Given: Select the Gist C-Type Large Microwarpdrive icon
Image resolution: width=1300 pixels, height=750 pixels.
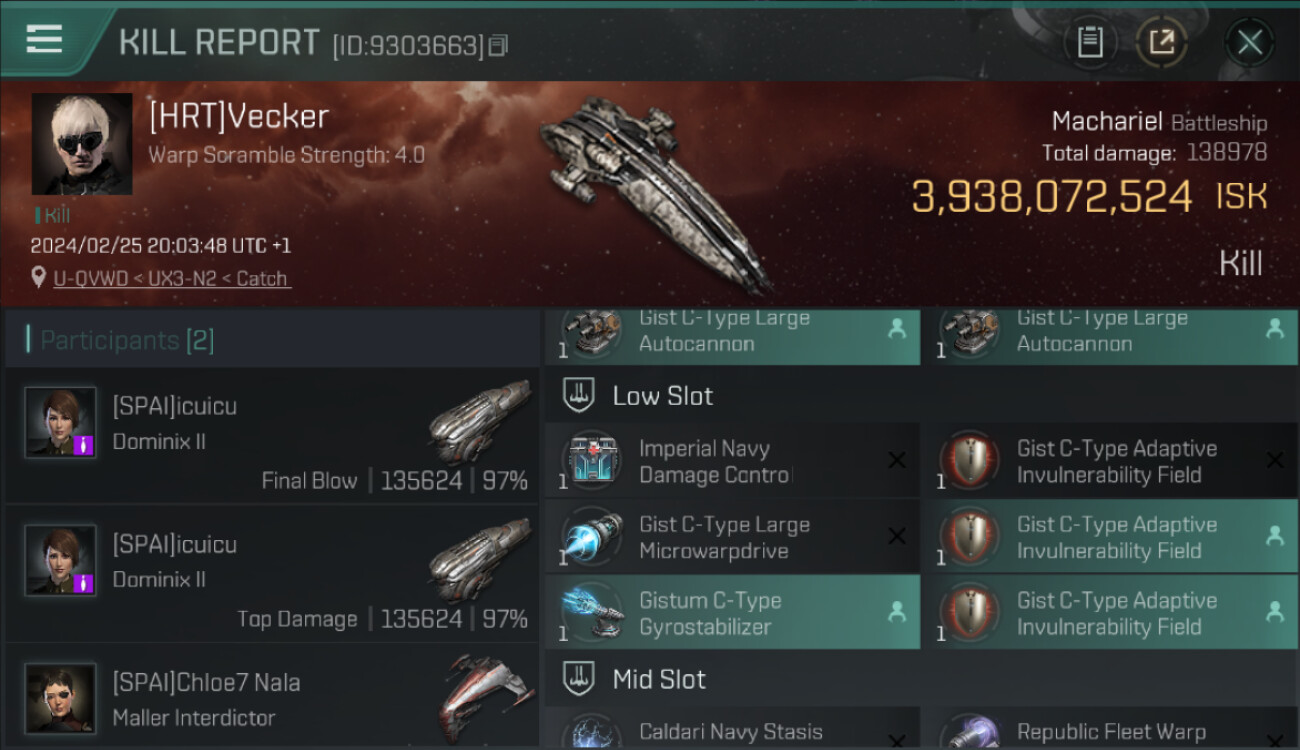Looking at the screenshot, I should coord(591,537).
